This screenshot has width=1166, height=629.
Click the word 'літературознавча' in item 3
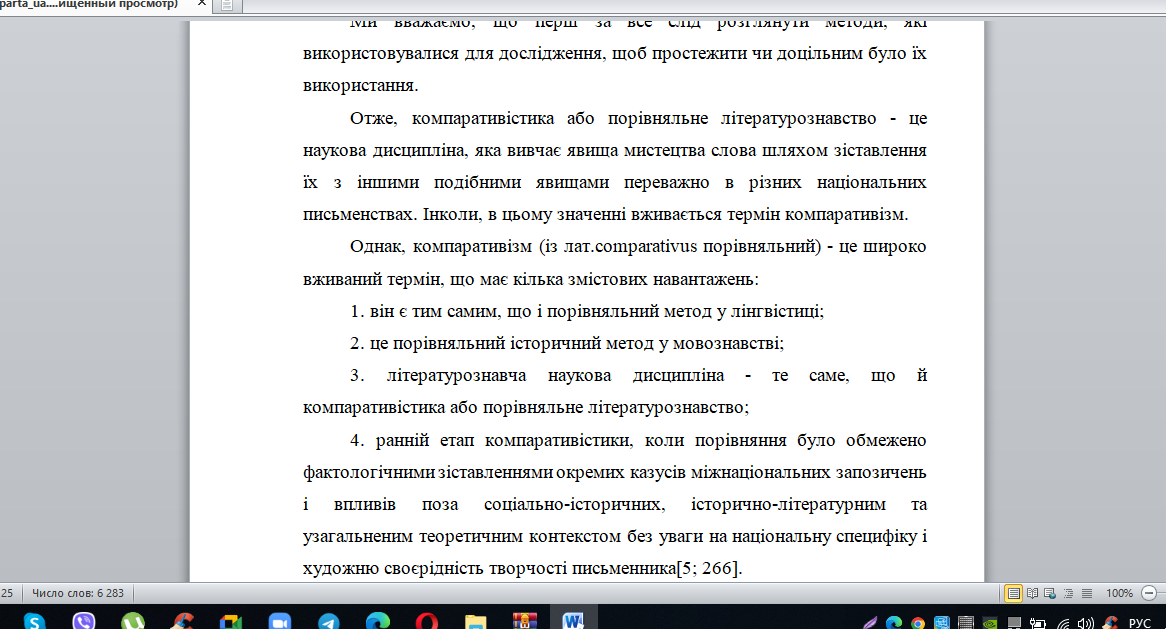pos(457,375)
